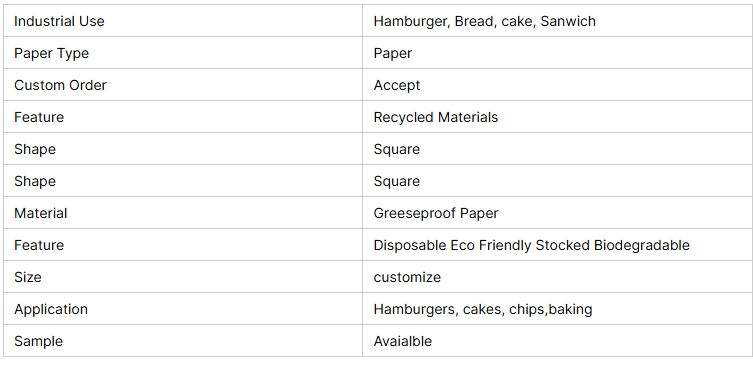
Task: Click the Industrial Use label cell
Action: (x=182, y=21)
